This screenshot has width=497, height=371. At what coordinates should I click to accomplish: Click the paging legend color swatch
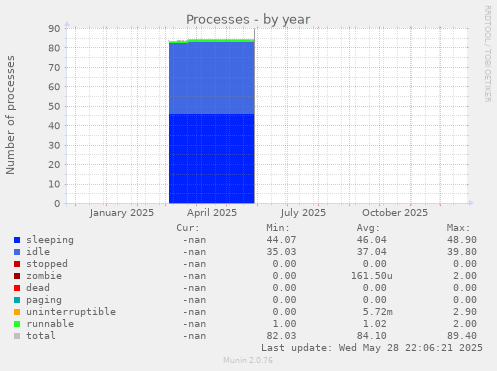[17, 300]
